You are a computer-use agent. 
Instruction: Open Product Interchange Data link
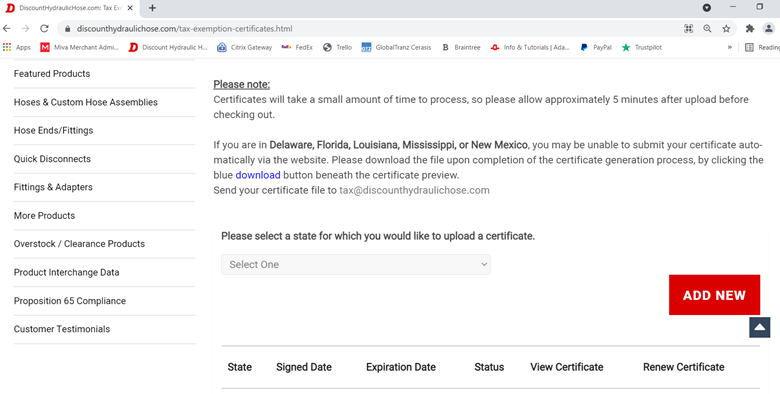[x=66, y=272]
